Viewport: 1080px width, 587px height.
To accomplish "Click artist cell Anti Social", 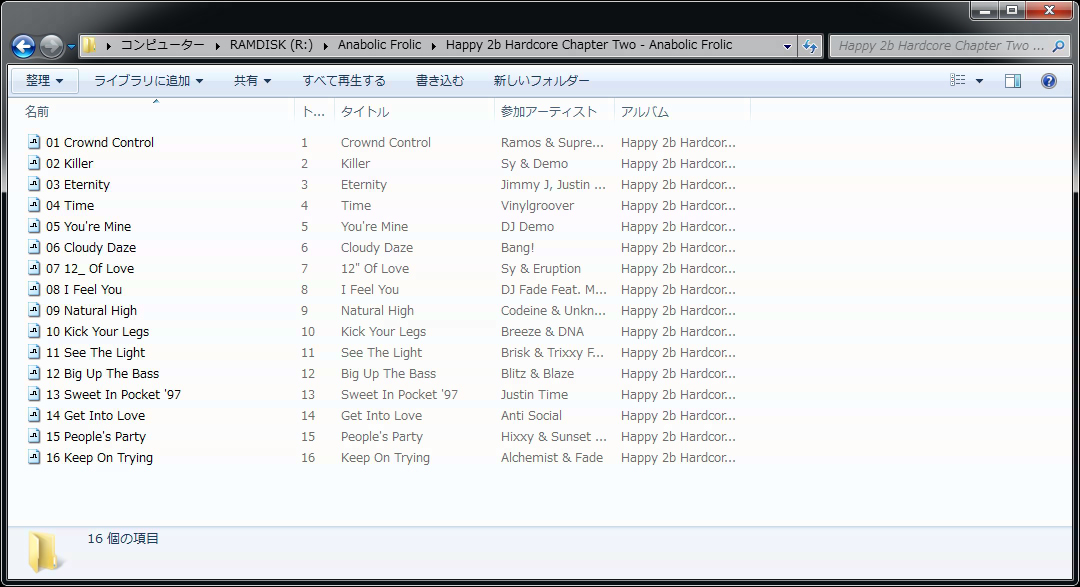I will (531, 415).
